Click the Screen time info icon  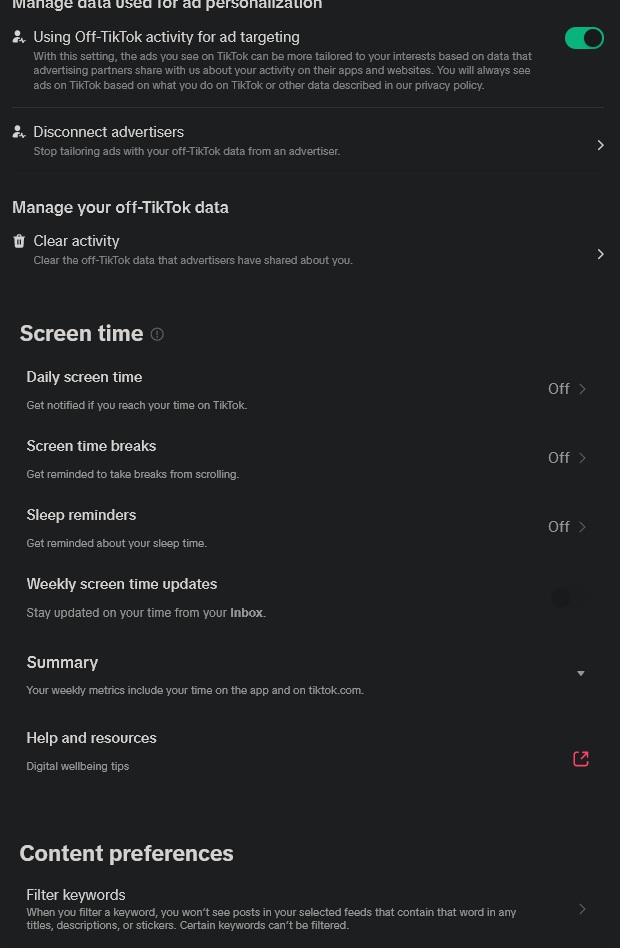click(x=157, y=335)
